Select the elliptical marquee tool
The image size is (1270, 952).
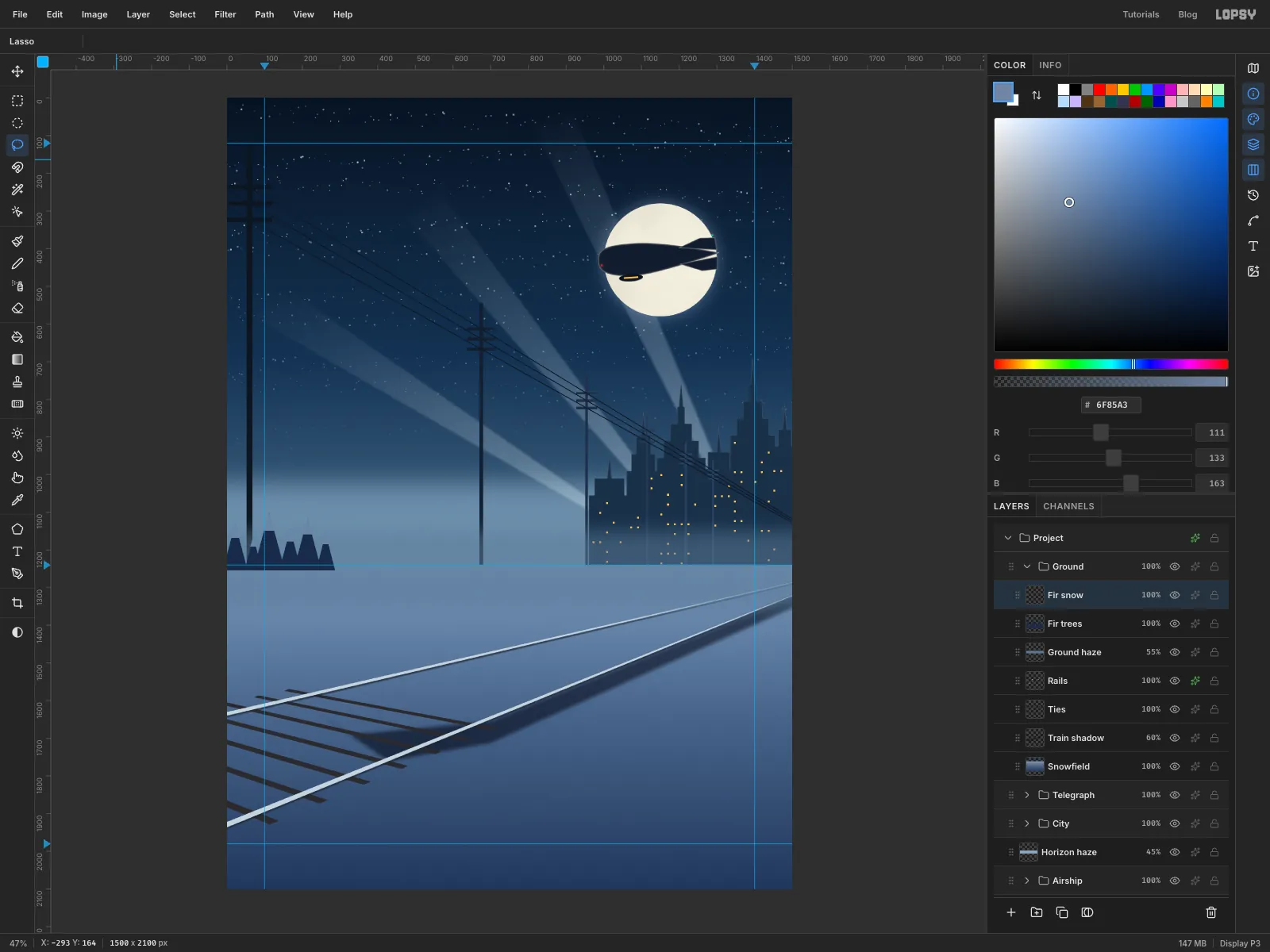17,123
